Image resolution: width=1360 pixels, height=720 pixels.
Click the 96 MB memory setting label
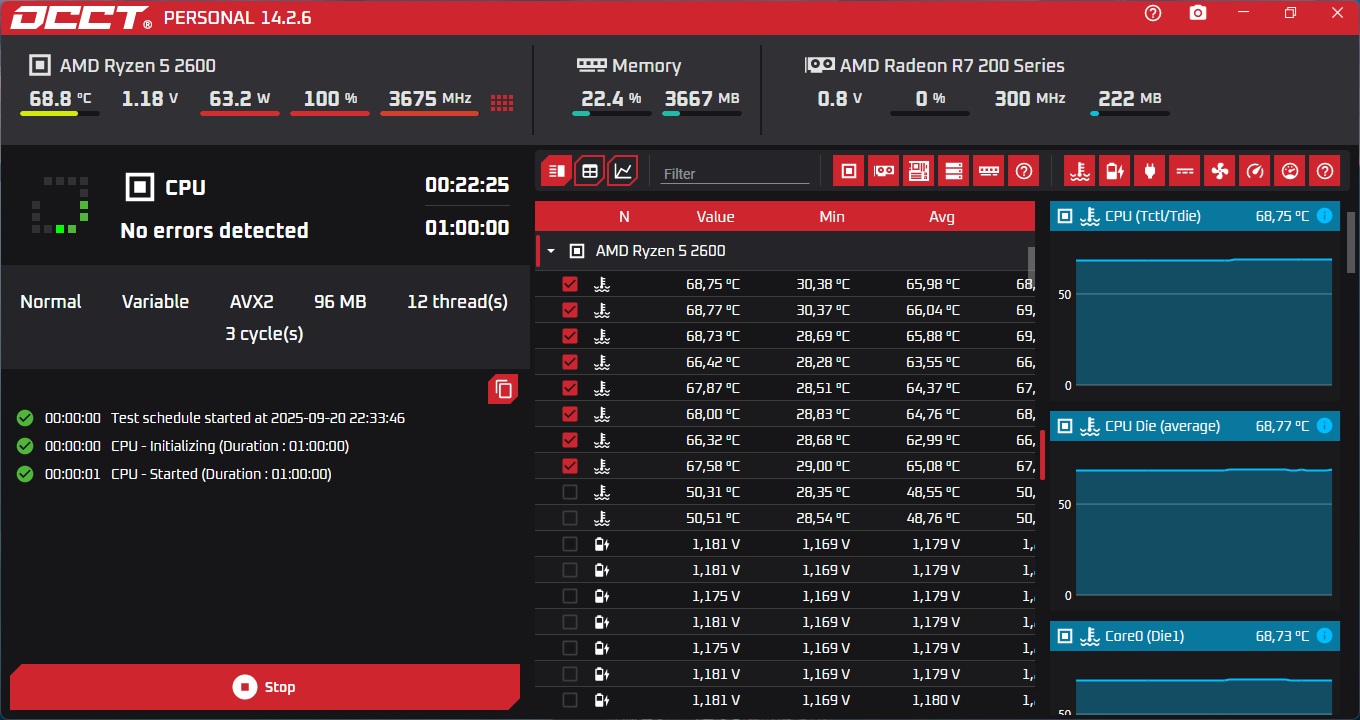pyautogui.click(x=340, y=302)
